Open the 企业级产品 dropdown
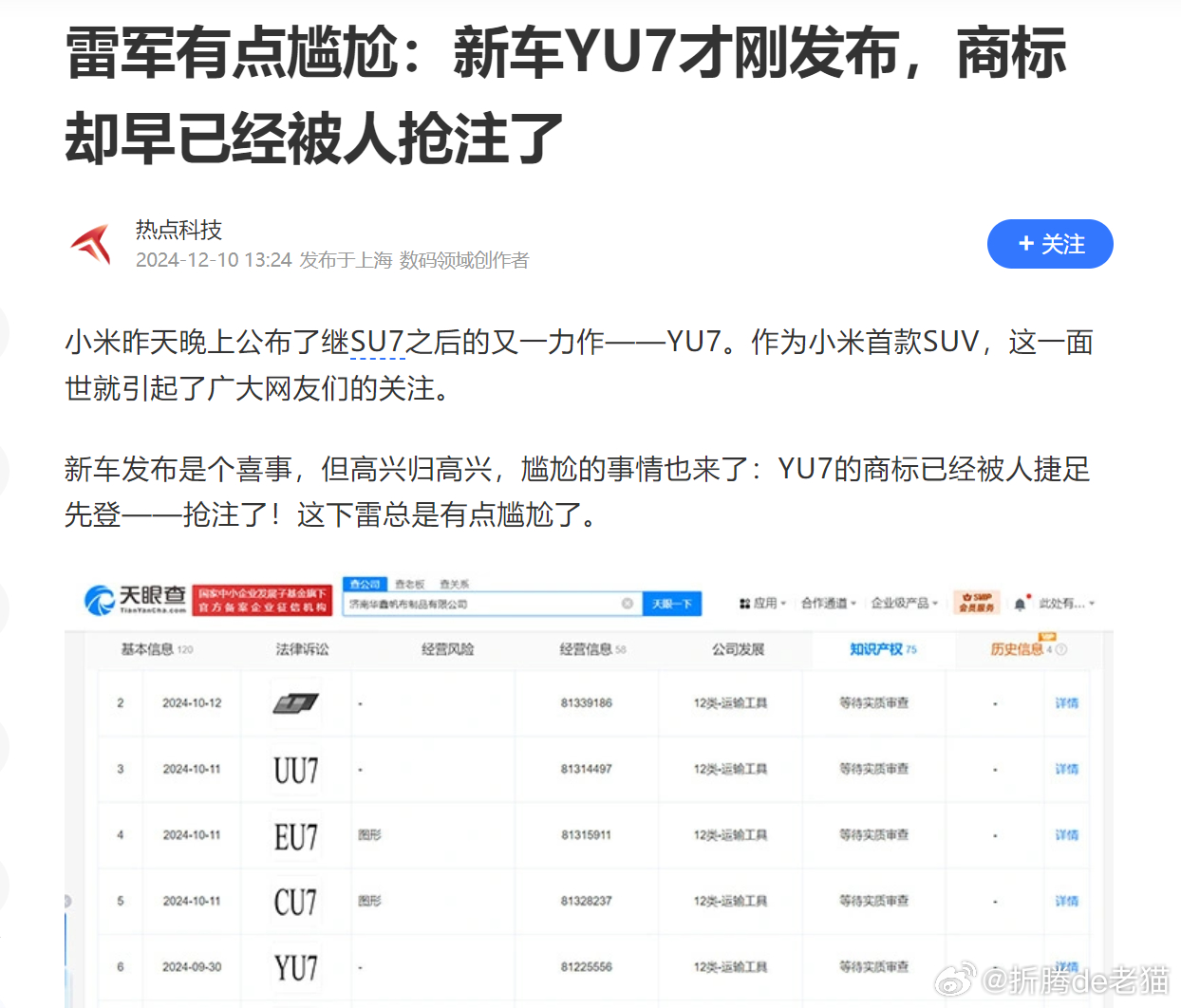1181x1008 pixels. click(901, 602)
